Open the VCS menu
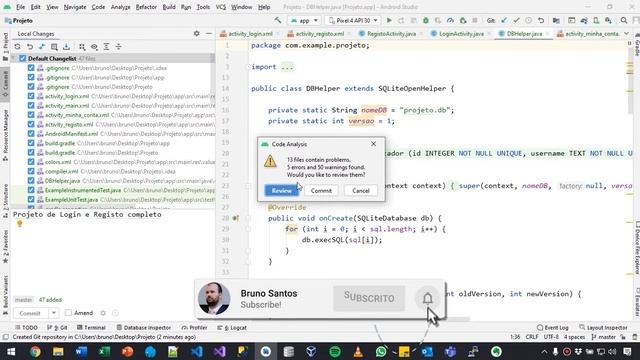Image resolution: width=640 pixels, height=360 pixels. click(221, 7)
